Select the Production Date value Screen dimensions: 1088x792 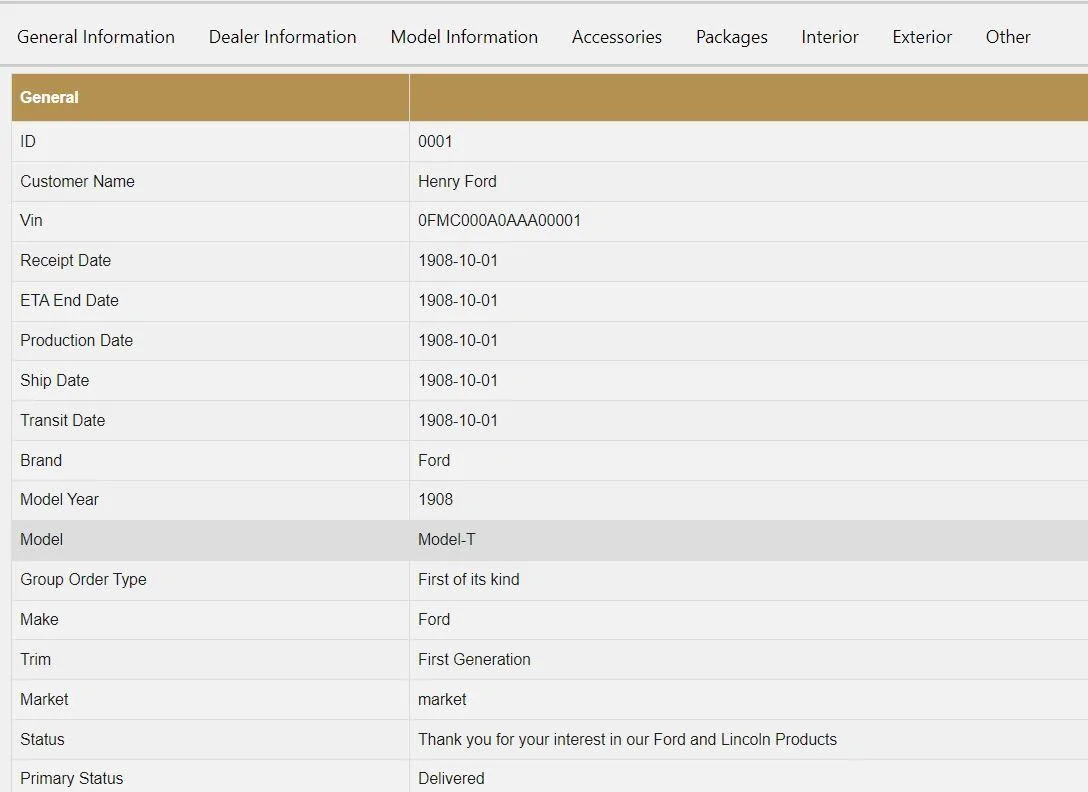458,341
